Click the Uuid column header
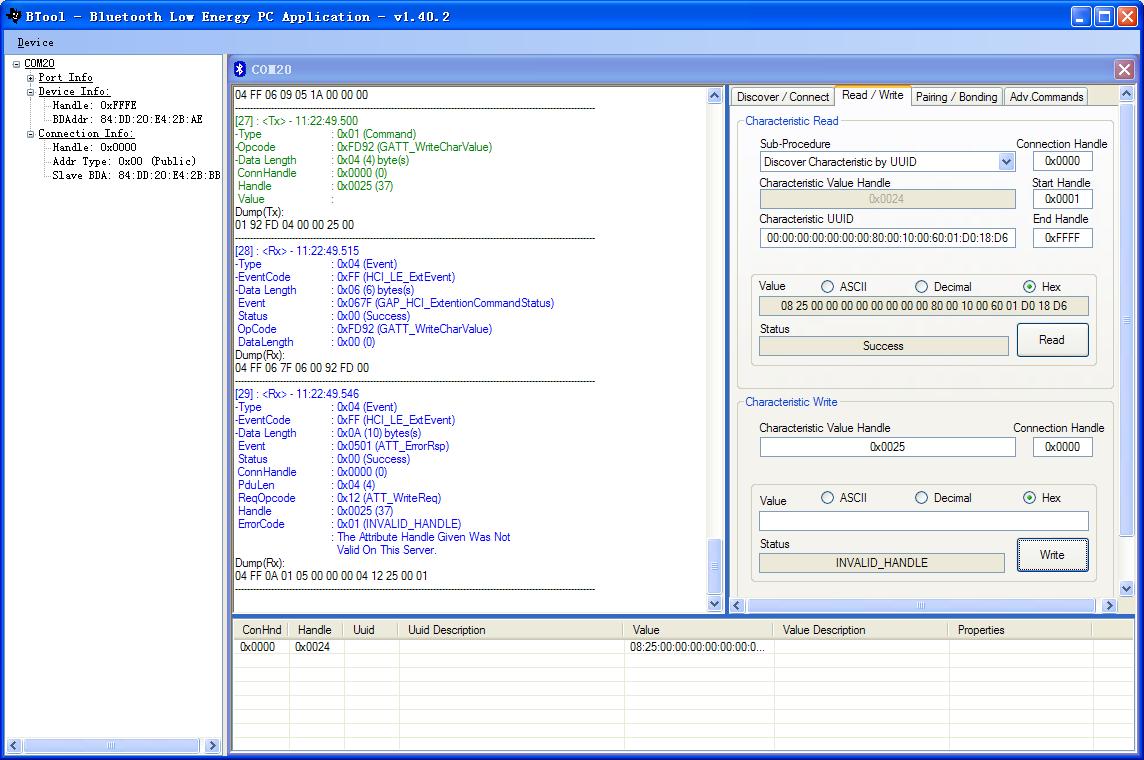Image resolution: width=1144 pixels, height=760 pixels. [x=371, y=629]
